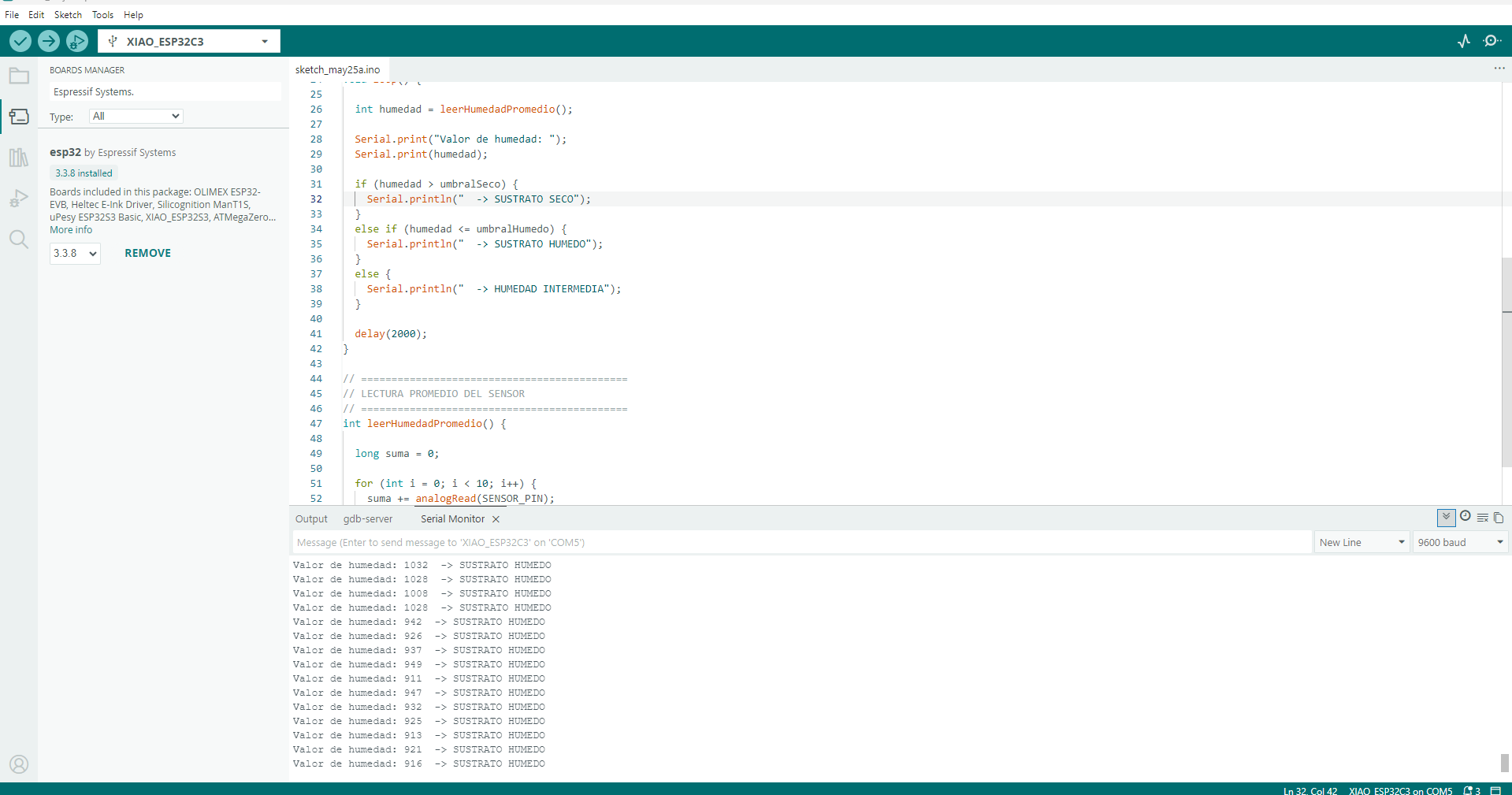Toggle autoscroll in Serial Monitor

click(1446, 518)
